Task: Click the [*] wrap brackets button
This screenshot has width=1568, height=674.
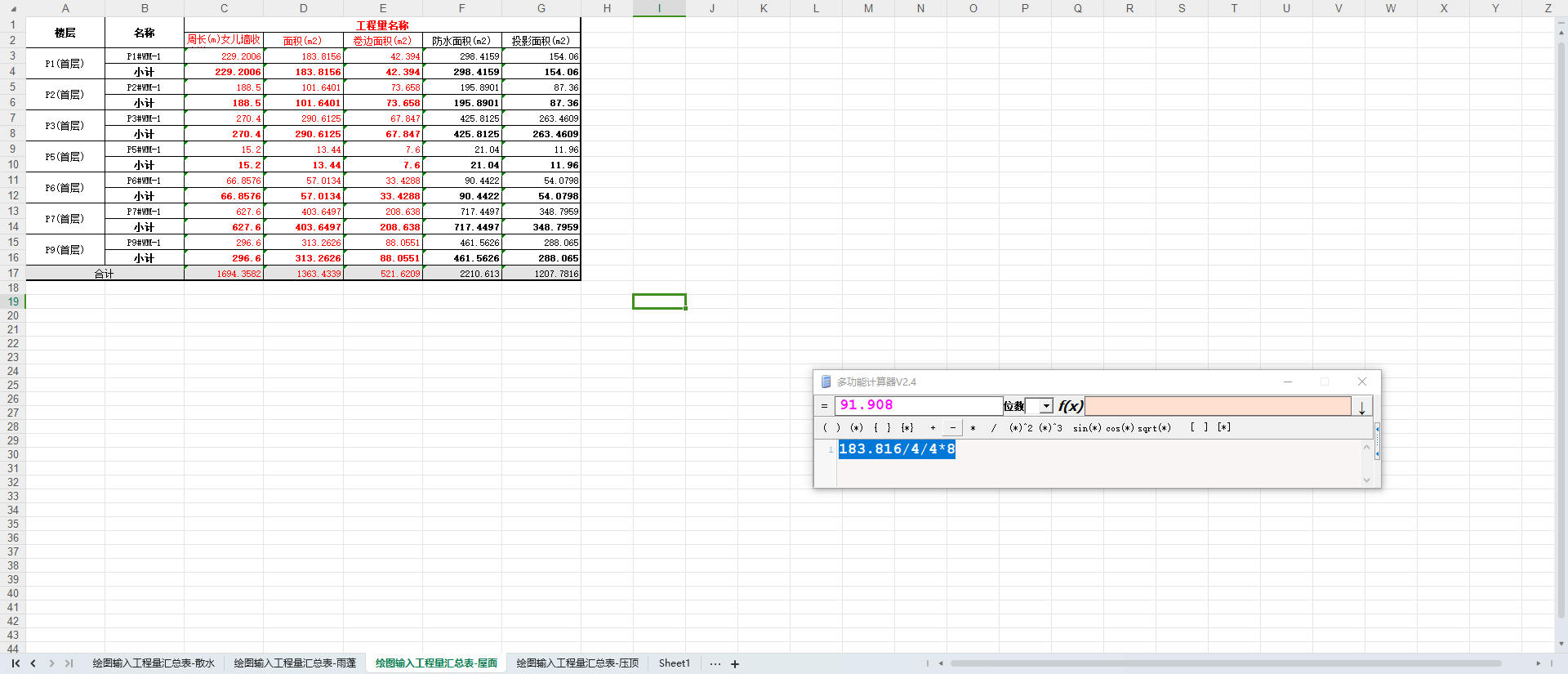Action: click(x=1224, y=427)
